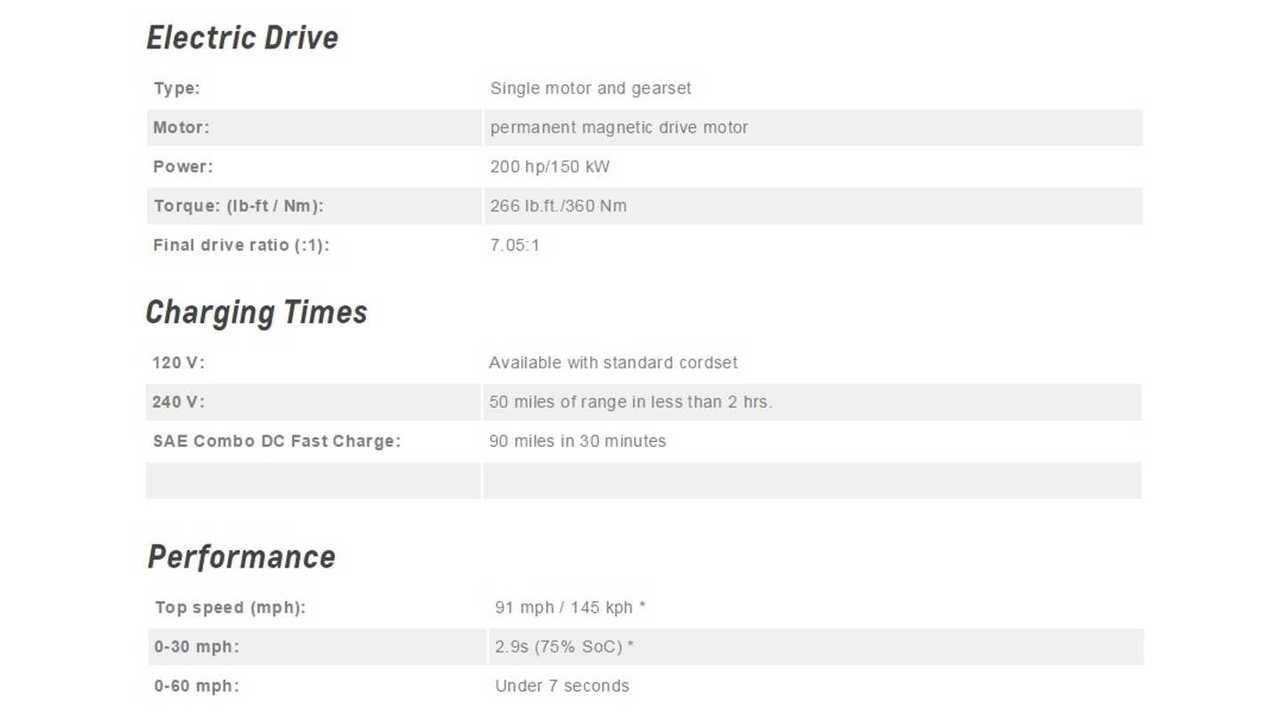1280x720 pixels.
Task: Select 'Single motor and gearset' value
Action: 590,88
